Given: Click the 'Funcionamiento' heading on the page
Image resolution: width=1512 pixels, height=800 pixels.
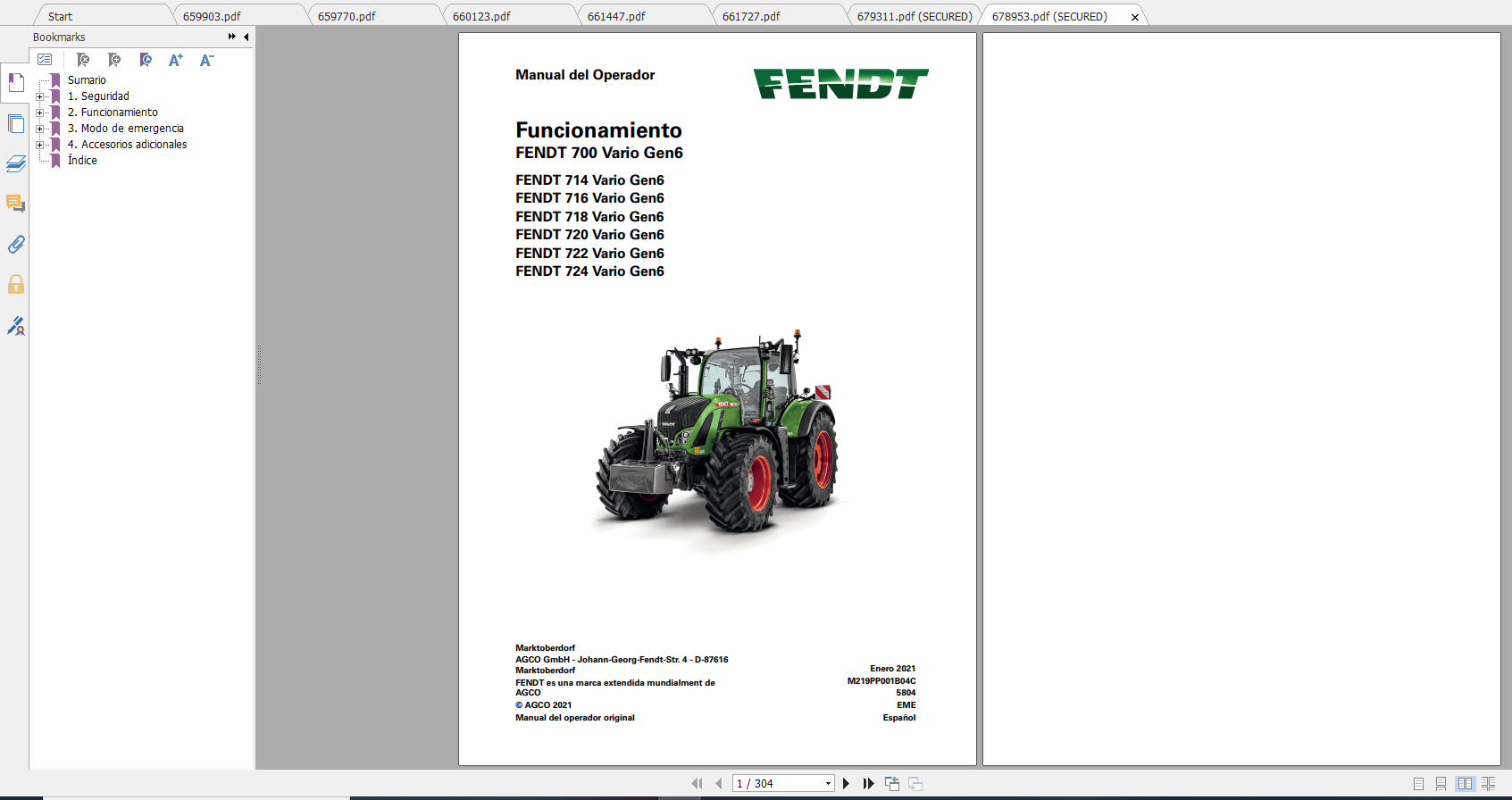Looking at the screenshot, I should [598, 130].
